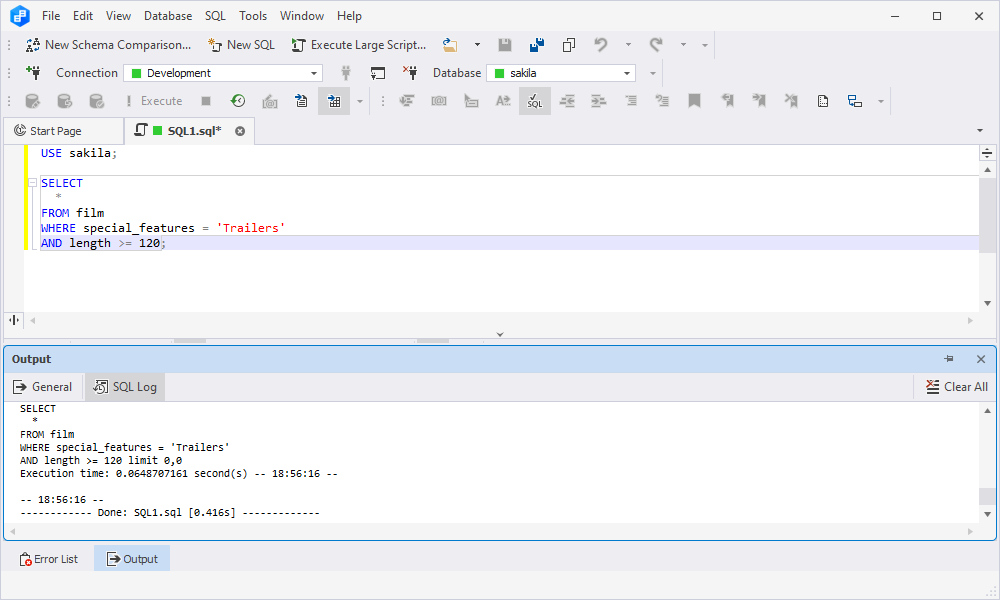Switch to the Start Page tab

(x=64, y=131)
